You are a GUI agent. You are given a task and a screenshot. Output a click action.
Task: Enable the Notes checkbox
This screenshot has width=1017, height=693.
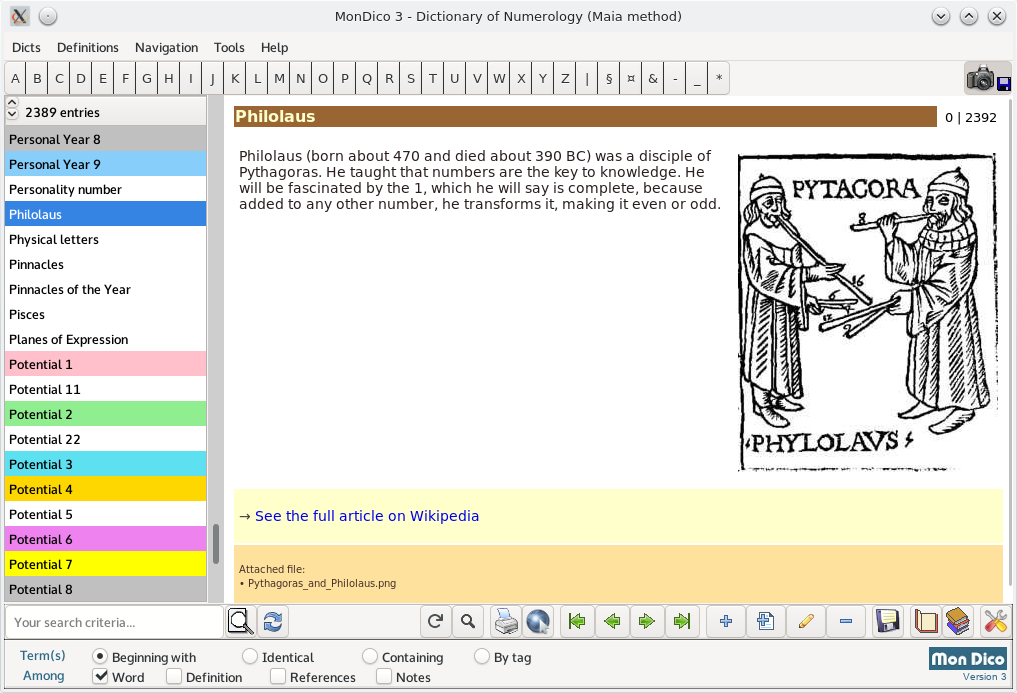click(x=384, y=676)
